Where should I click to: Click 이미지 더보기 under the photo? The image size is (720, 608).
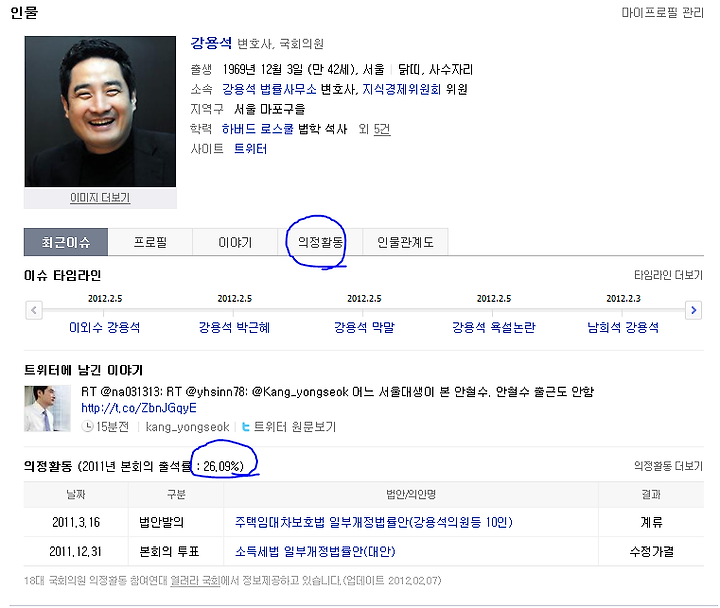click(100, 197)
